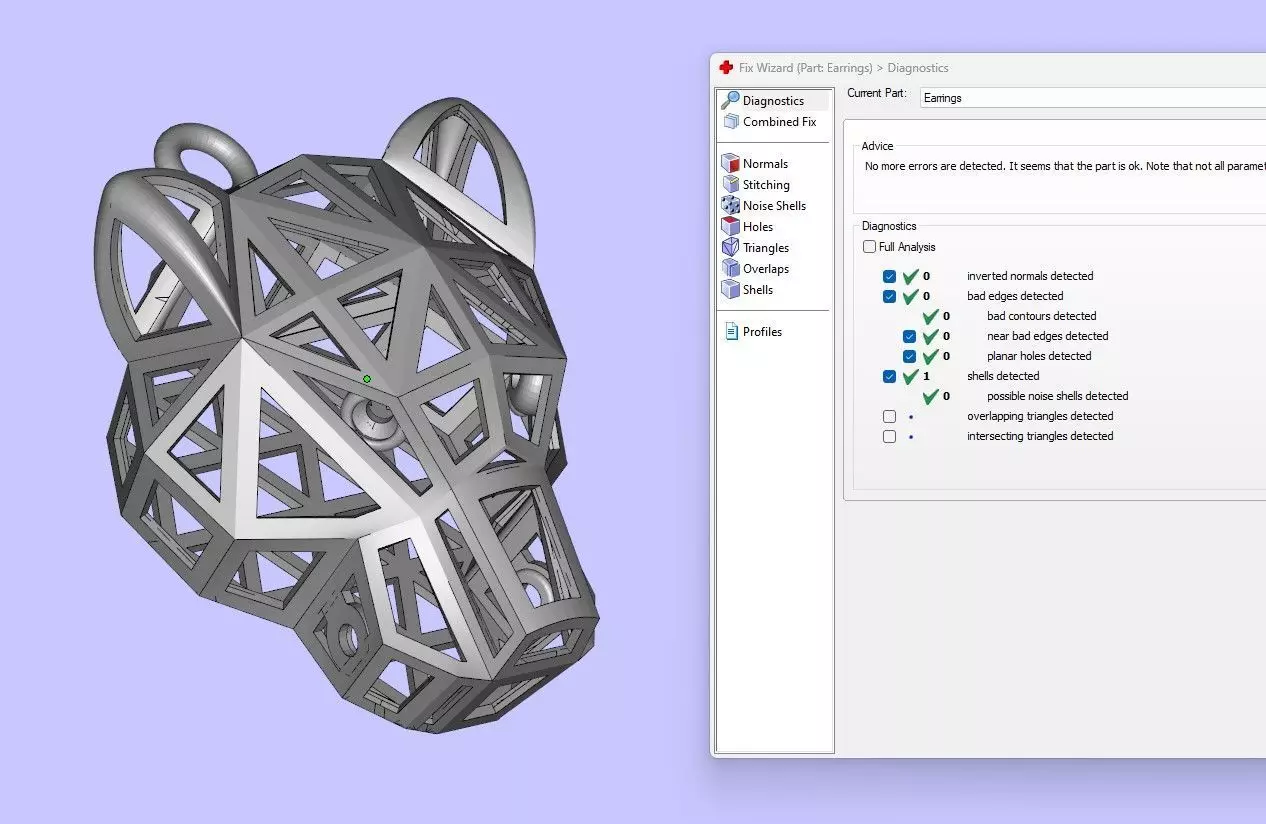
Task: Click the 'Full Analysis' label text
Action: [x=907, y=247]
